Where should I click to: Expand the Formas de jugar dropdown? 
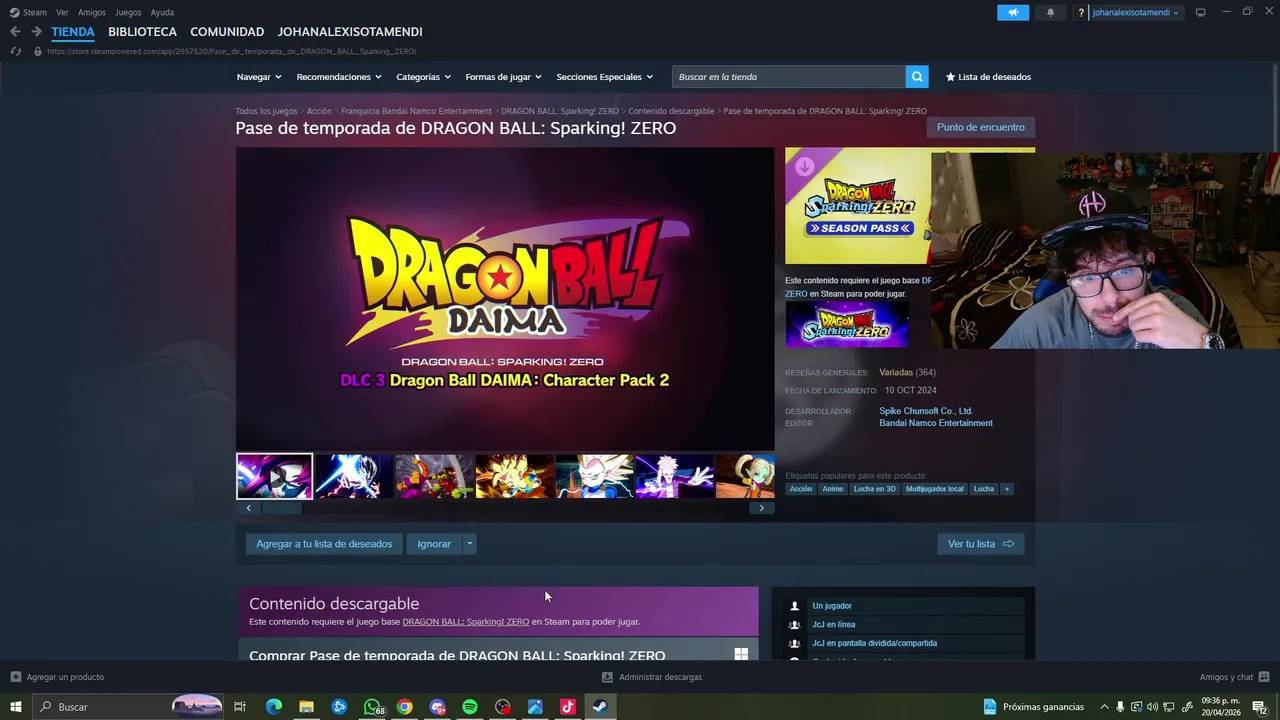point(503,77)
